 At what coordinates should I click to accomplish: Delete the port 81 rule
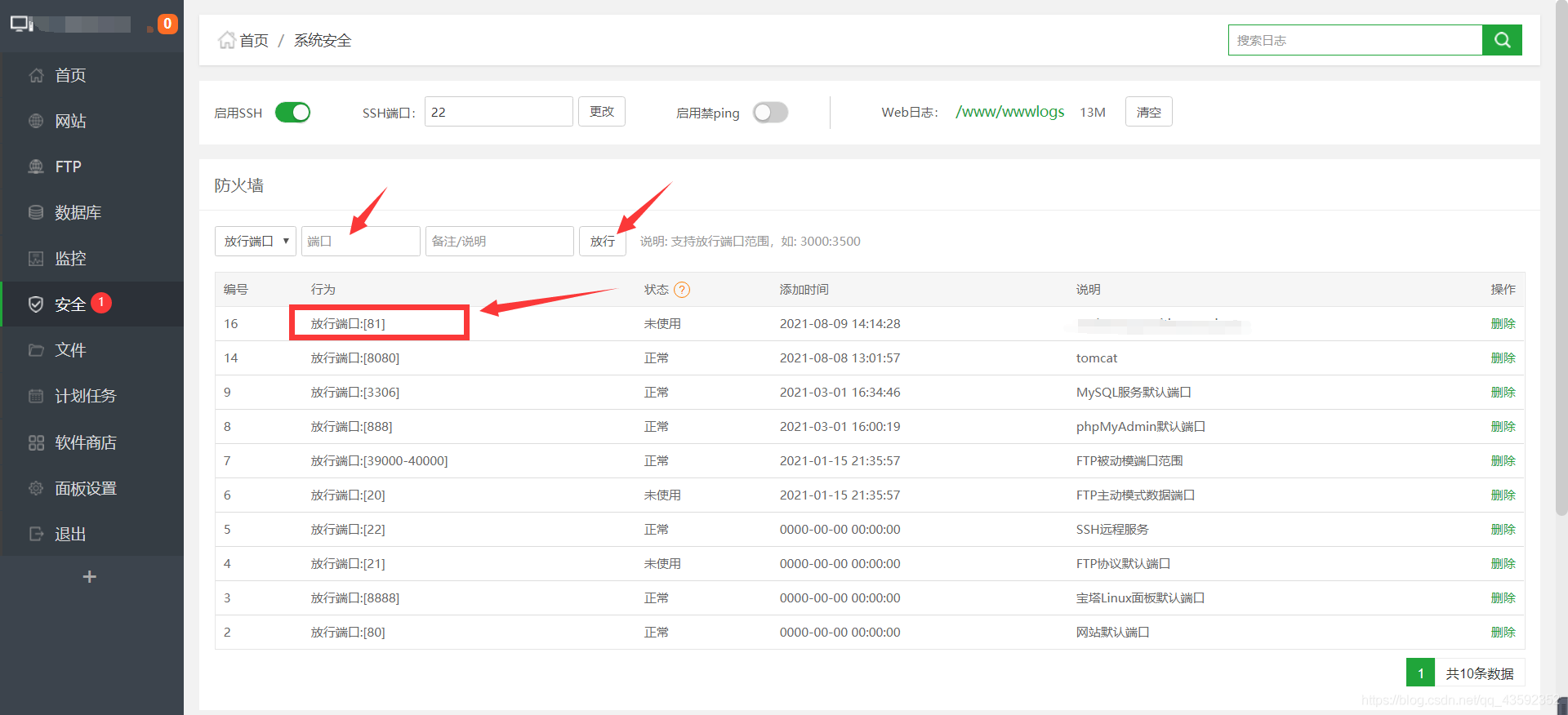(x=1503, y=324)
